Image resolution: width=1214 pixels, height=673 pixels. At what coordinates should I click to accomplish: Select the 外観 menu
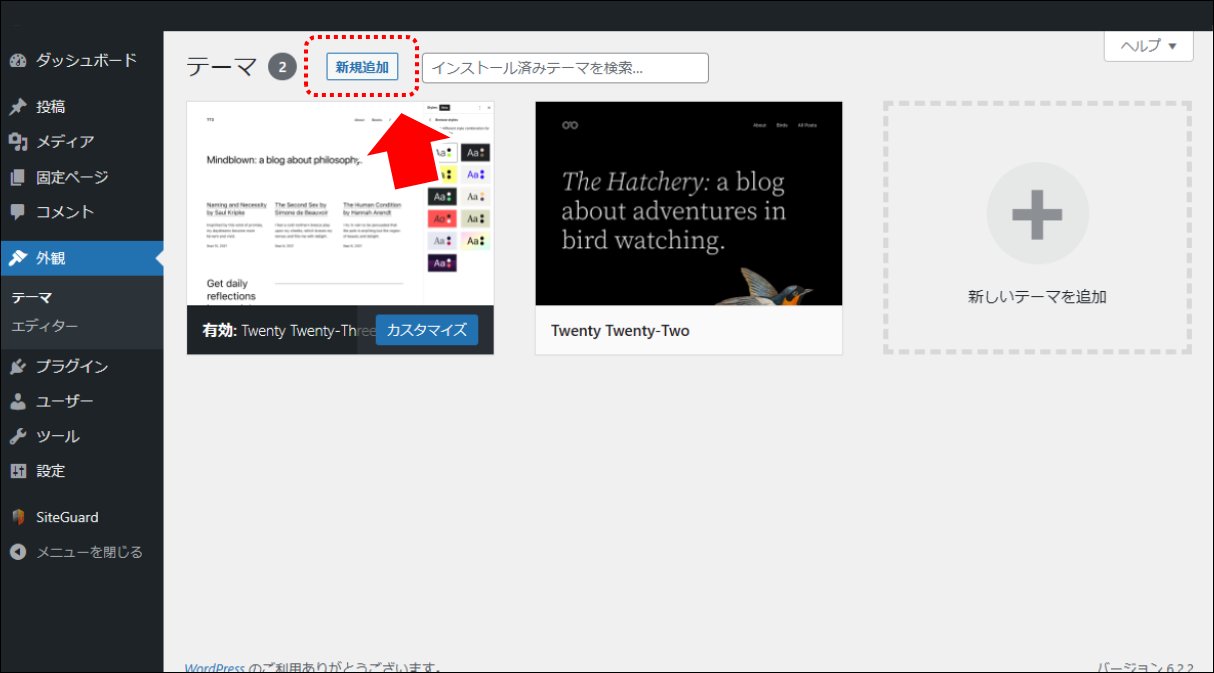pos(82,258)
